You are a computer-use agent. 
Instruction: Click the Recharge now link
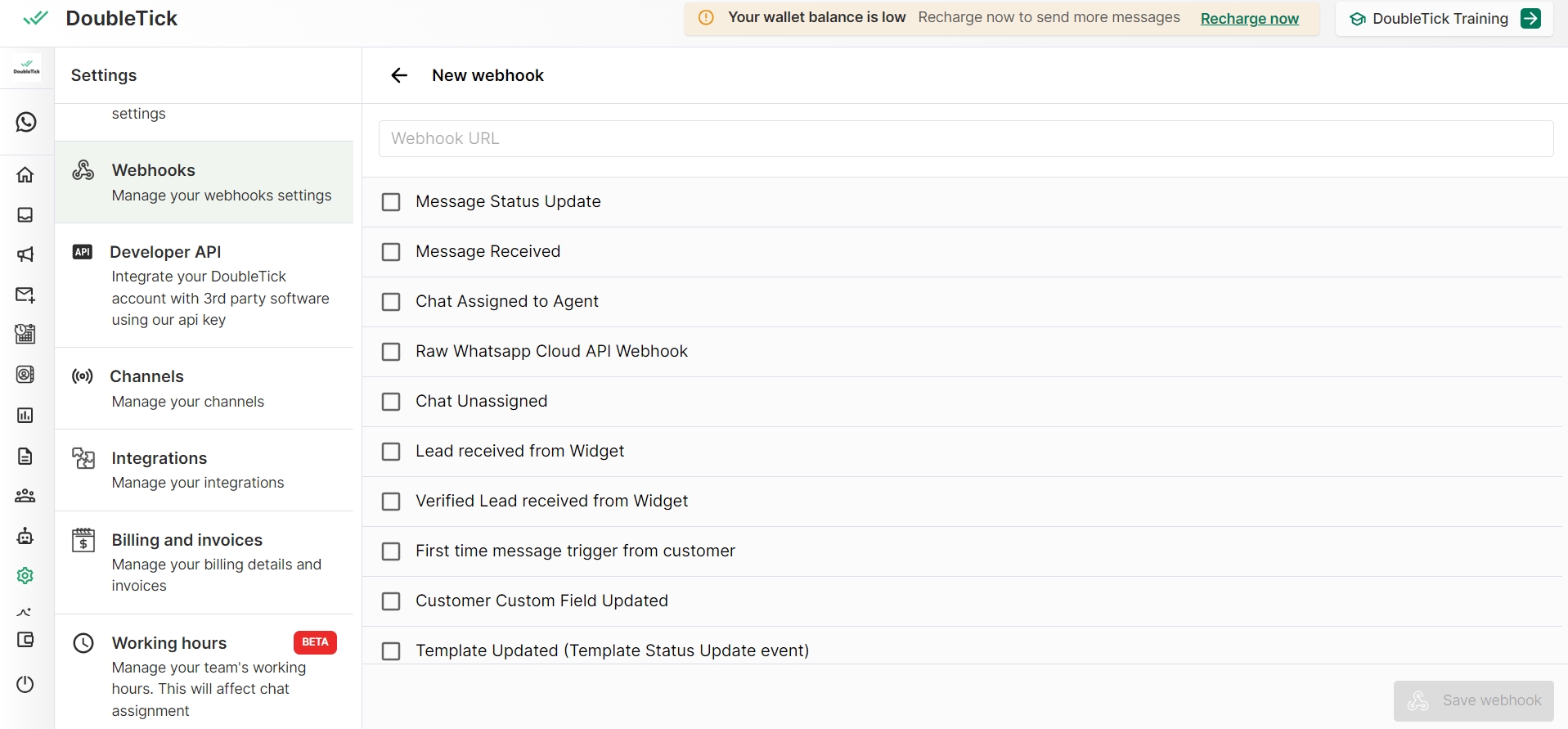coord(1249,19)
